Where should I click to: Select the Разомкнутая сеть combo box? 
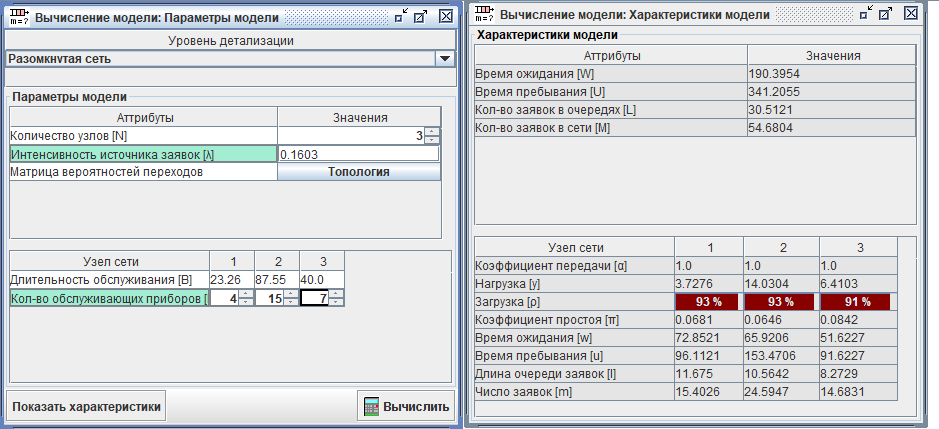coord(231,59)
